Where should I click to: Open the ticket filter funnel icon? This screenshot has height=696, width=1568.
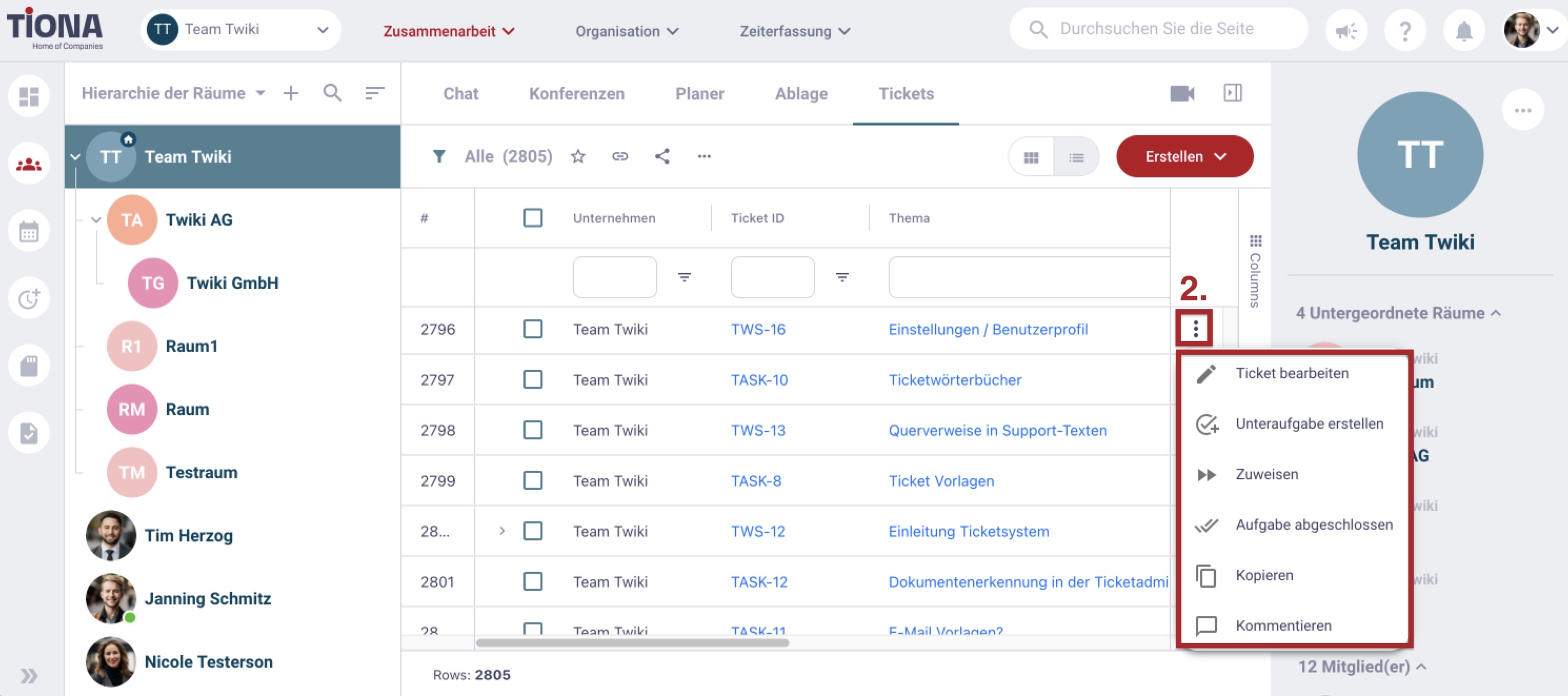[439, 156]
